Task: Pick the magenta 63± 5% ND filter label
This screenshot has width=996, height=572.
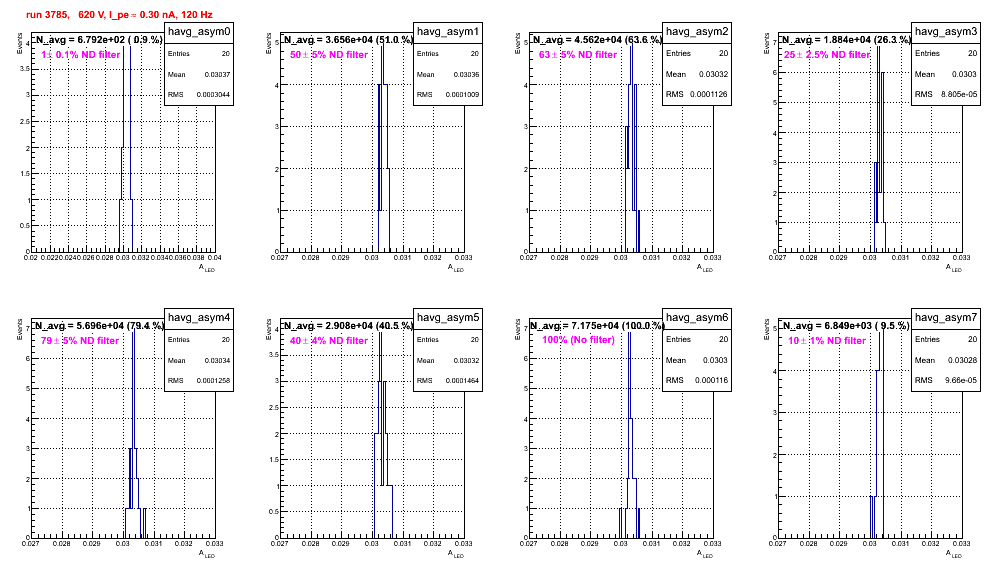Action: pos(578,55)
